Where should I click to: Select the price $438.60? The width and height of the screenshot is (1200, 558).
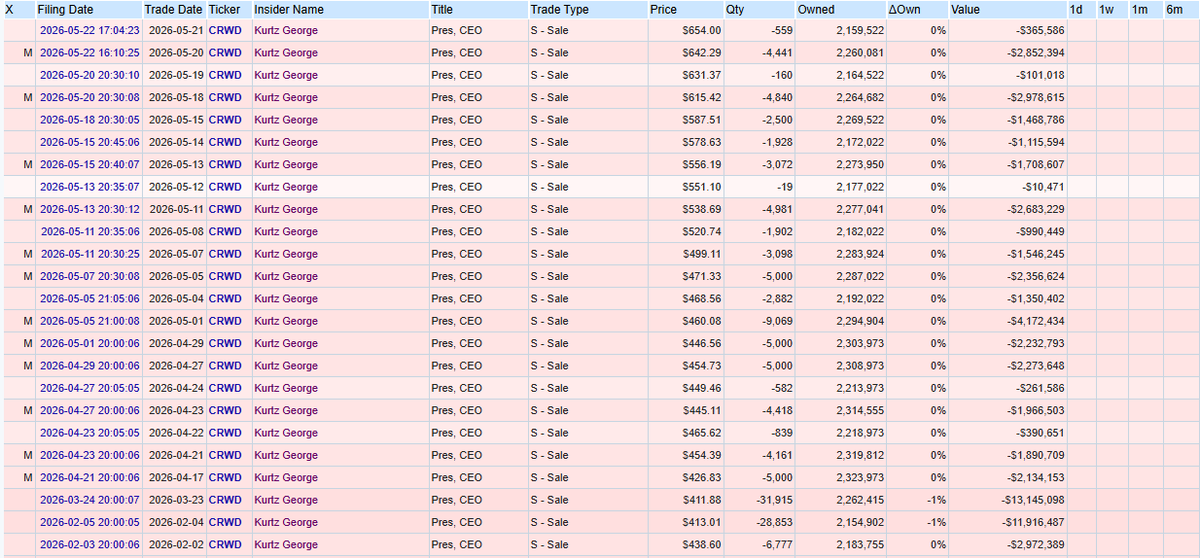coord(702,546)
